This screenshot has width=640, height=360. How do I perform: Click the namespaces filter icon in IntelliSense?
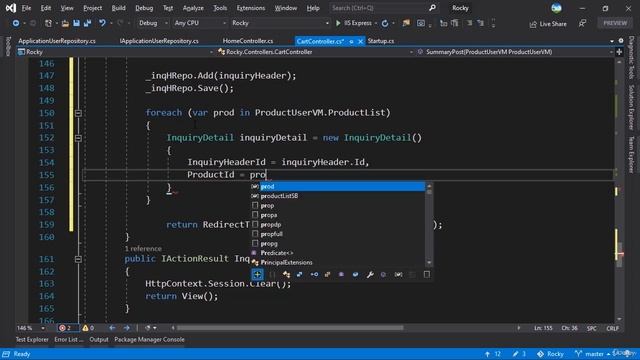(272, 275)
